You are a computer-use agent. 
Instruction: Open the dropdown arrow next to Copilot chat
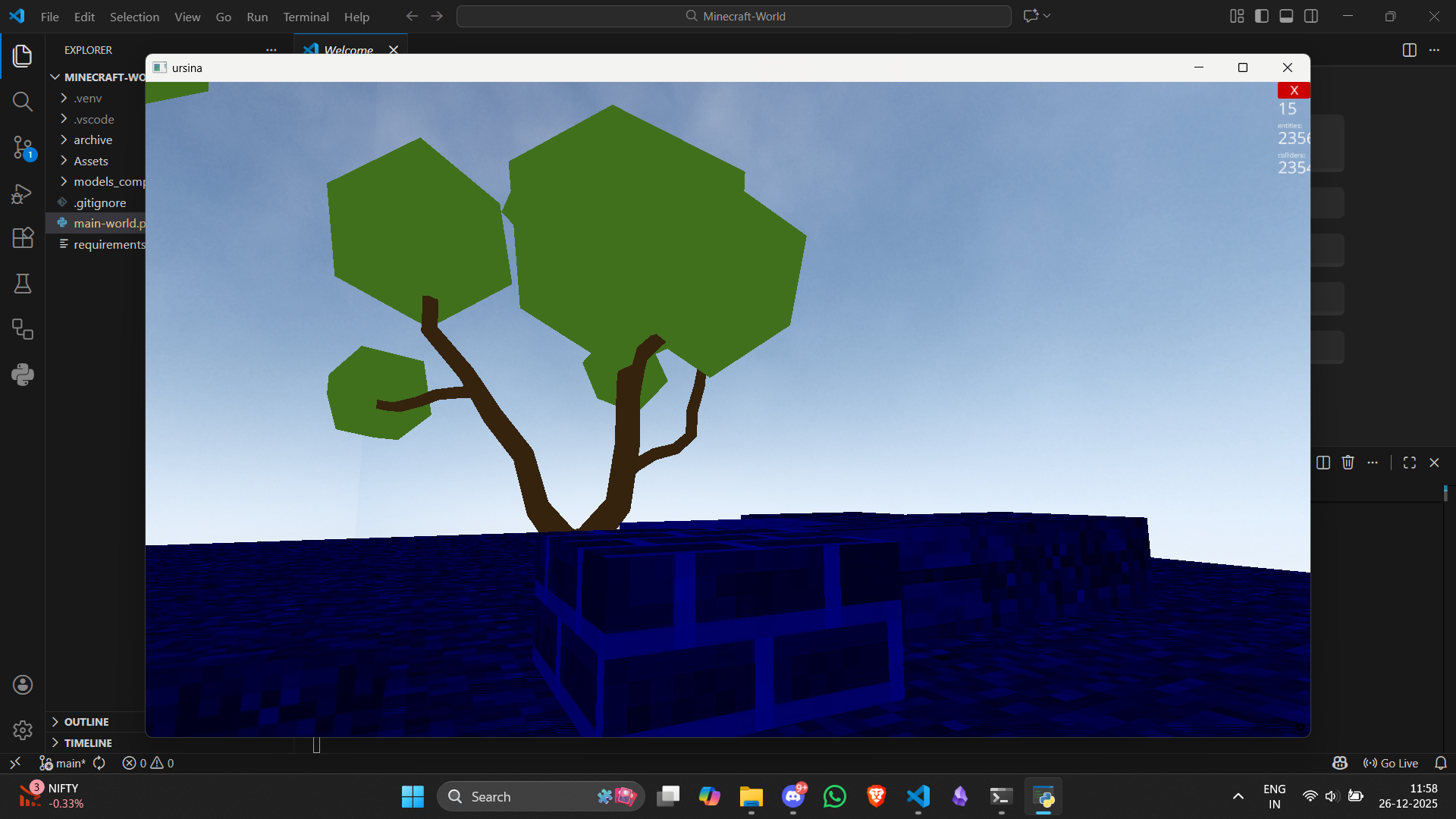click(1047, 16)
